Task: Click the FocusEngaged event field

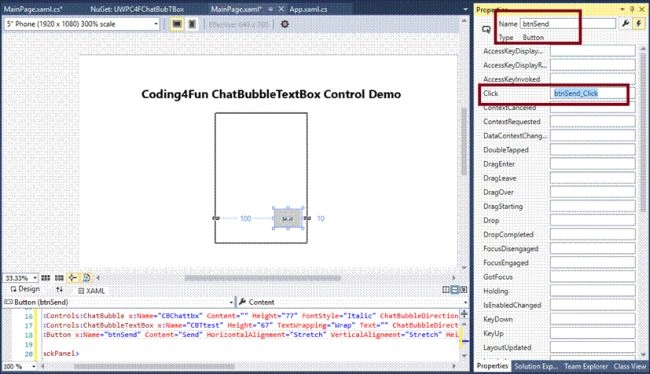Action: coord(592,262)
